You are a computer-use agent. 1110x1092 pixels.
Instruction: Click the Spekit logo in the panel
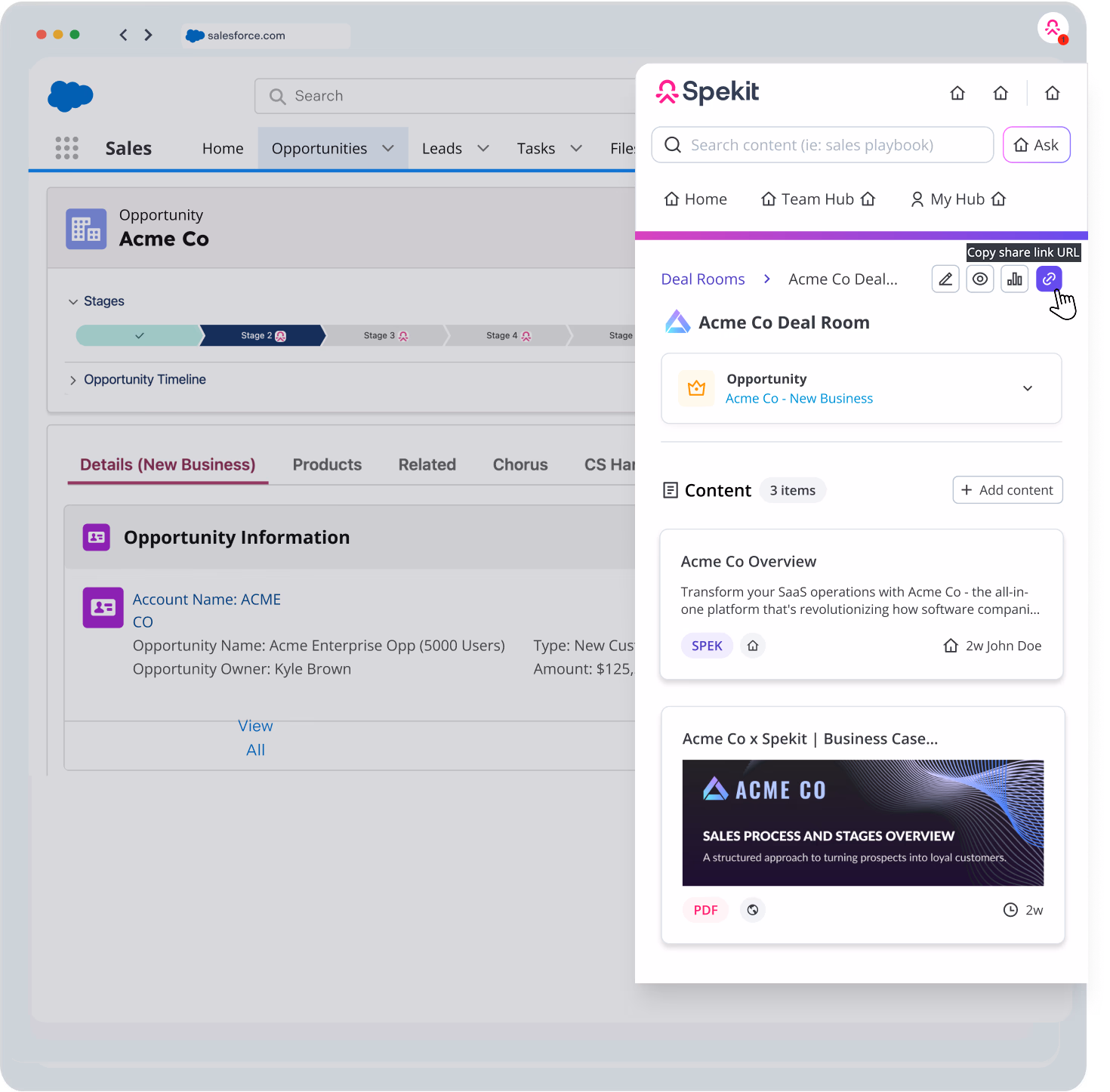[708, 92]
